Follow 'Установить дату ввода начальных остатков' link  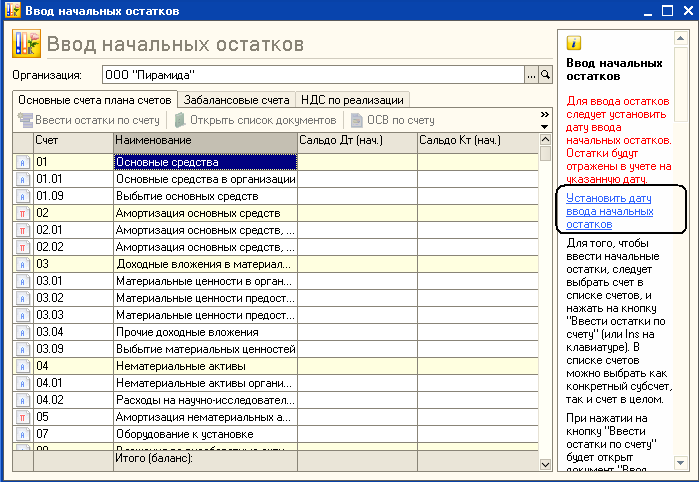coord(609,211)
